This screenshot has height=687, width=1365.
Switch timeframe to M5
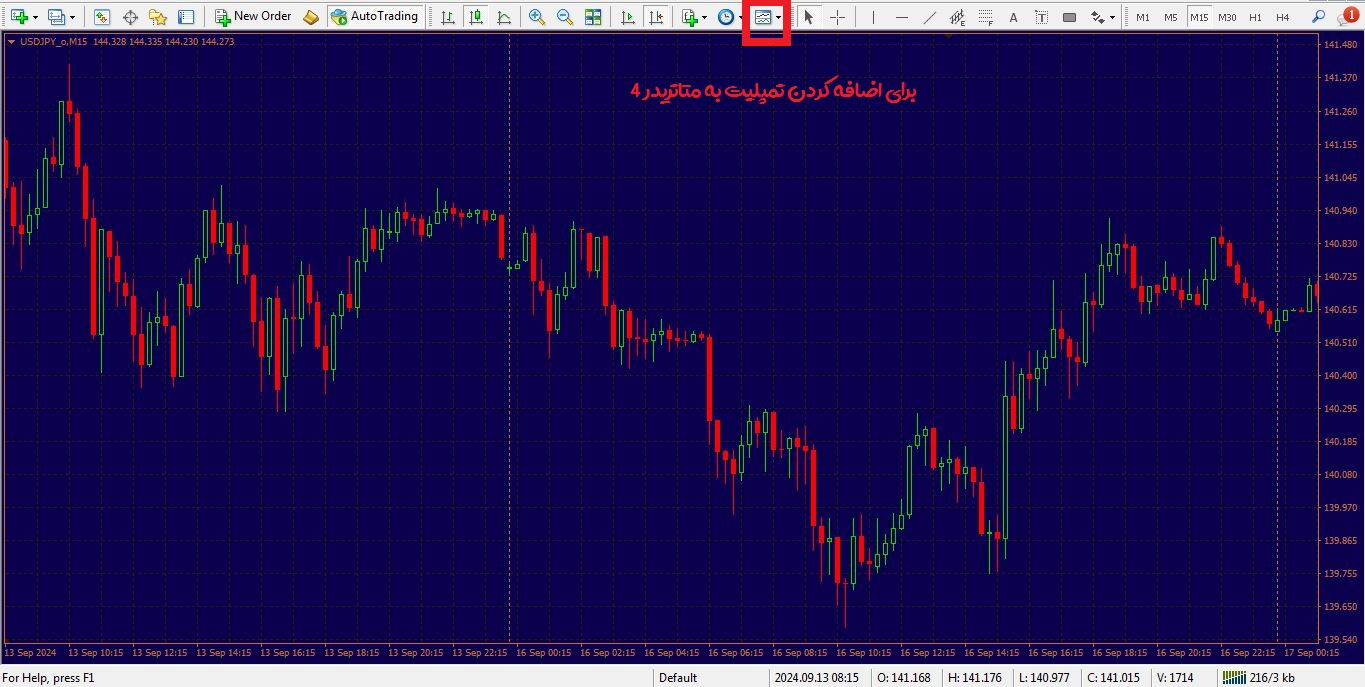click(x=1171, y=17)
